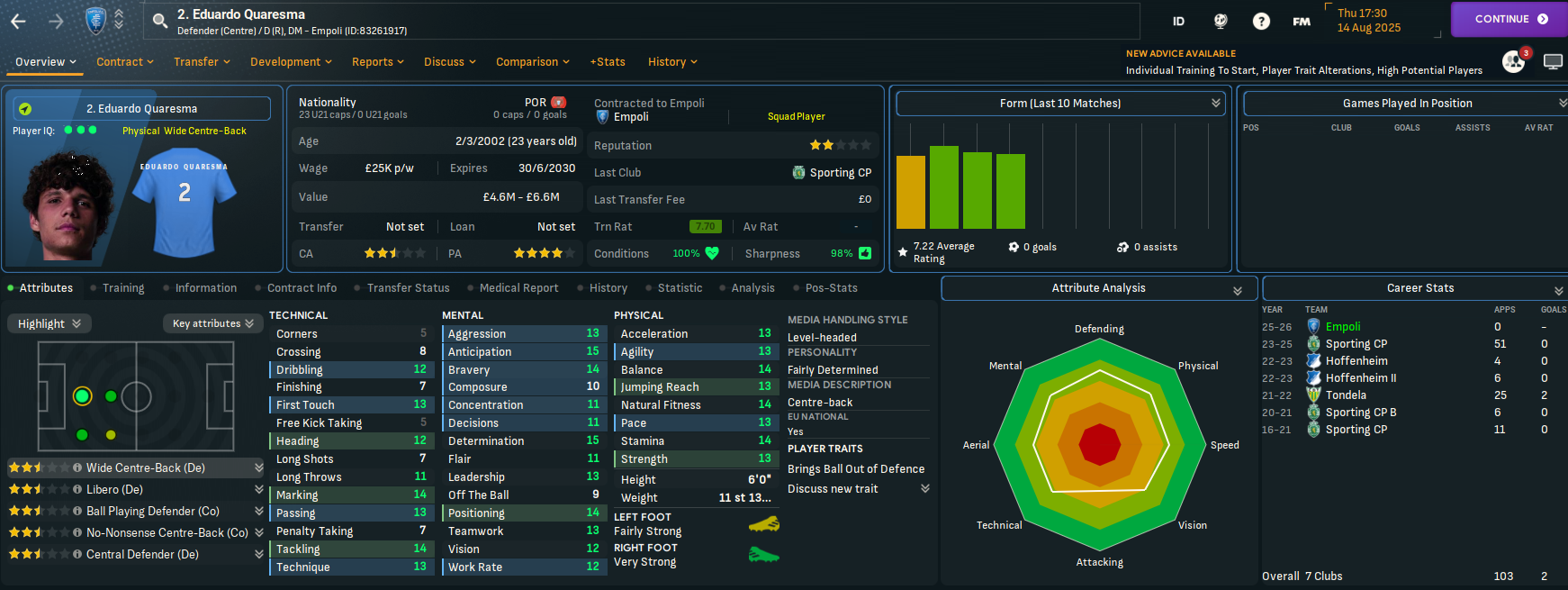Select the highlighted centre-back position dot on pitch

coord(83,396)
